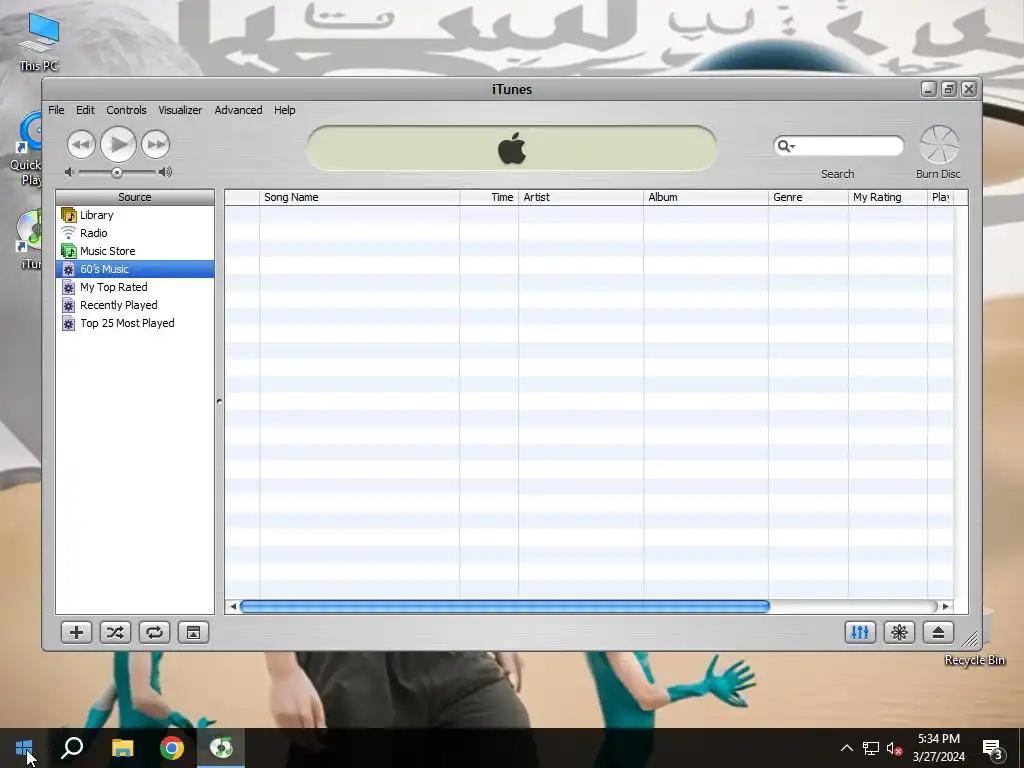Sort by the Album column header
Viewport: 1024px width, 768px height.
[706, 197]
